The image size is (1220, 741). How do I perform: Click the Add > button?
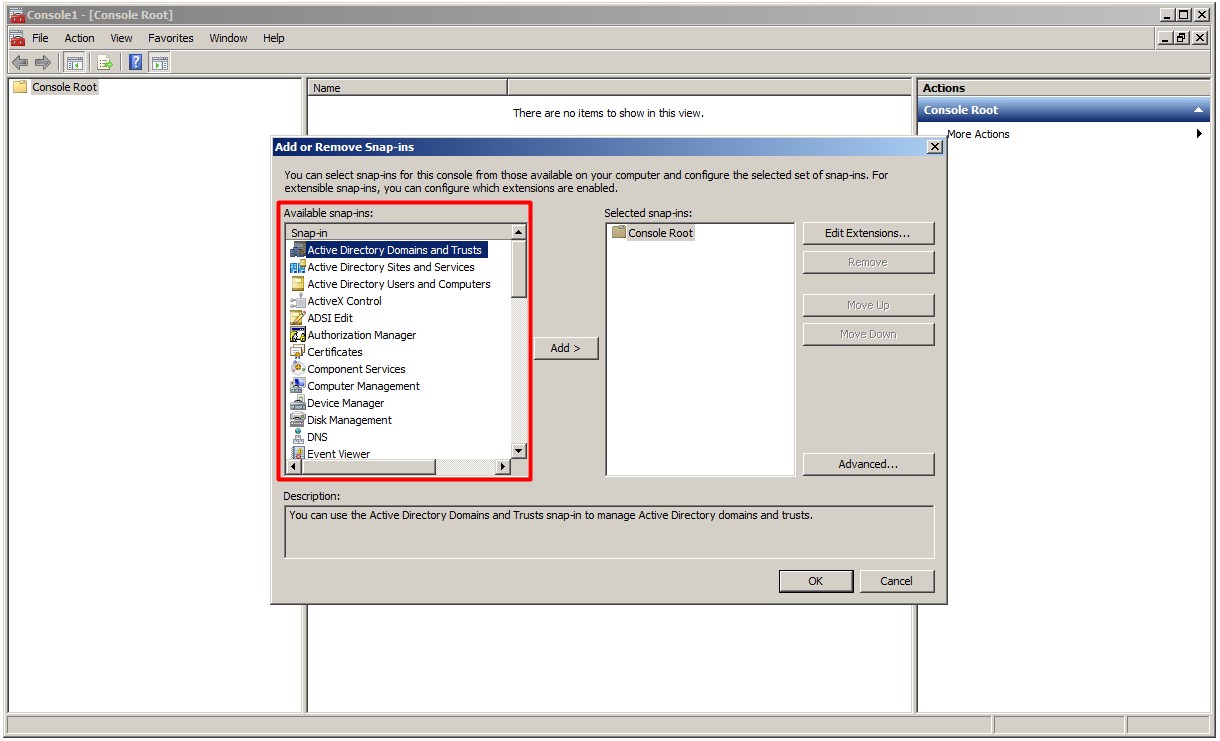(566, 348)
